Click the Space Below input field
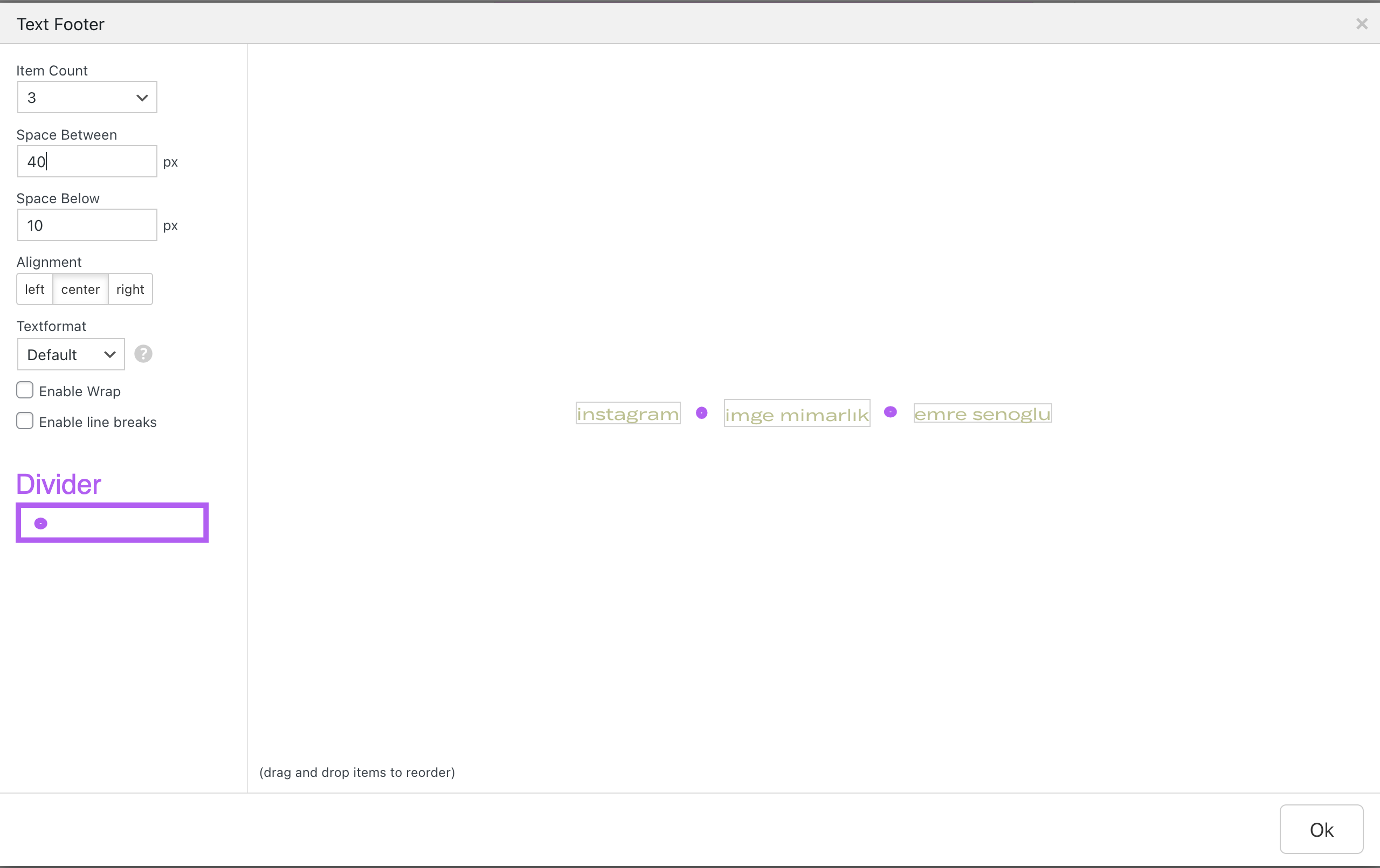 point(87,225)
